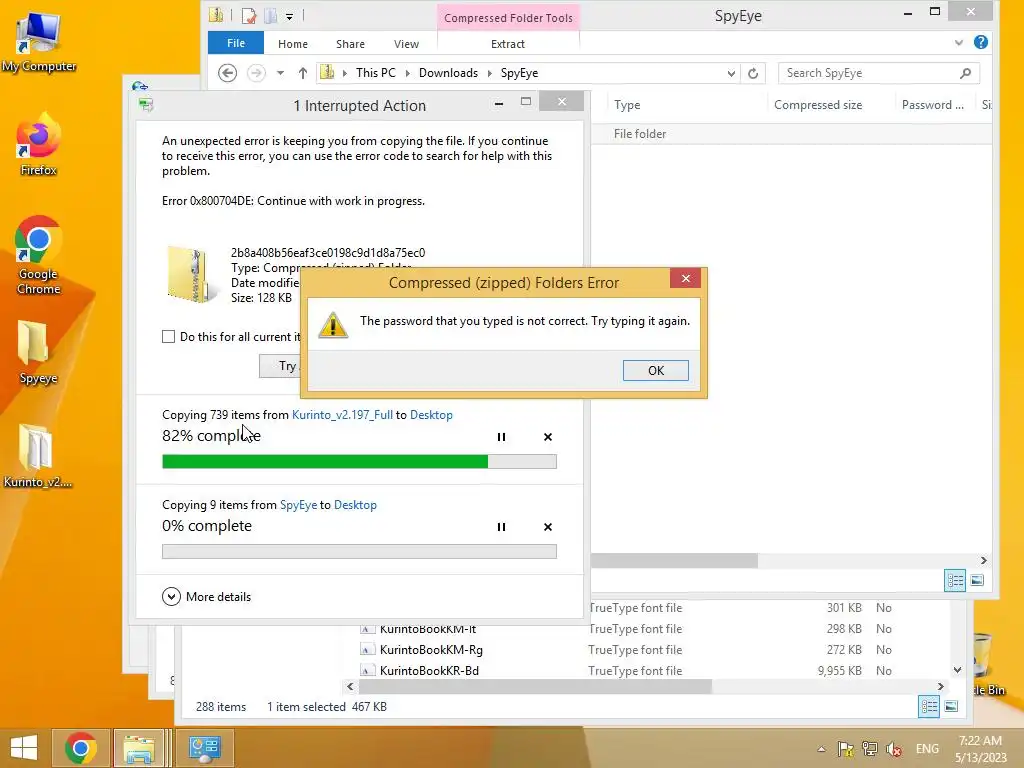Click the SpyEye copy progress bar

[359, 552]
